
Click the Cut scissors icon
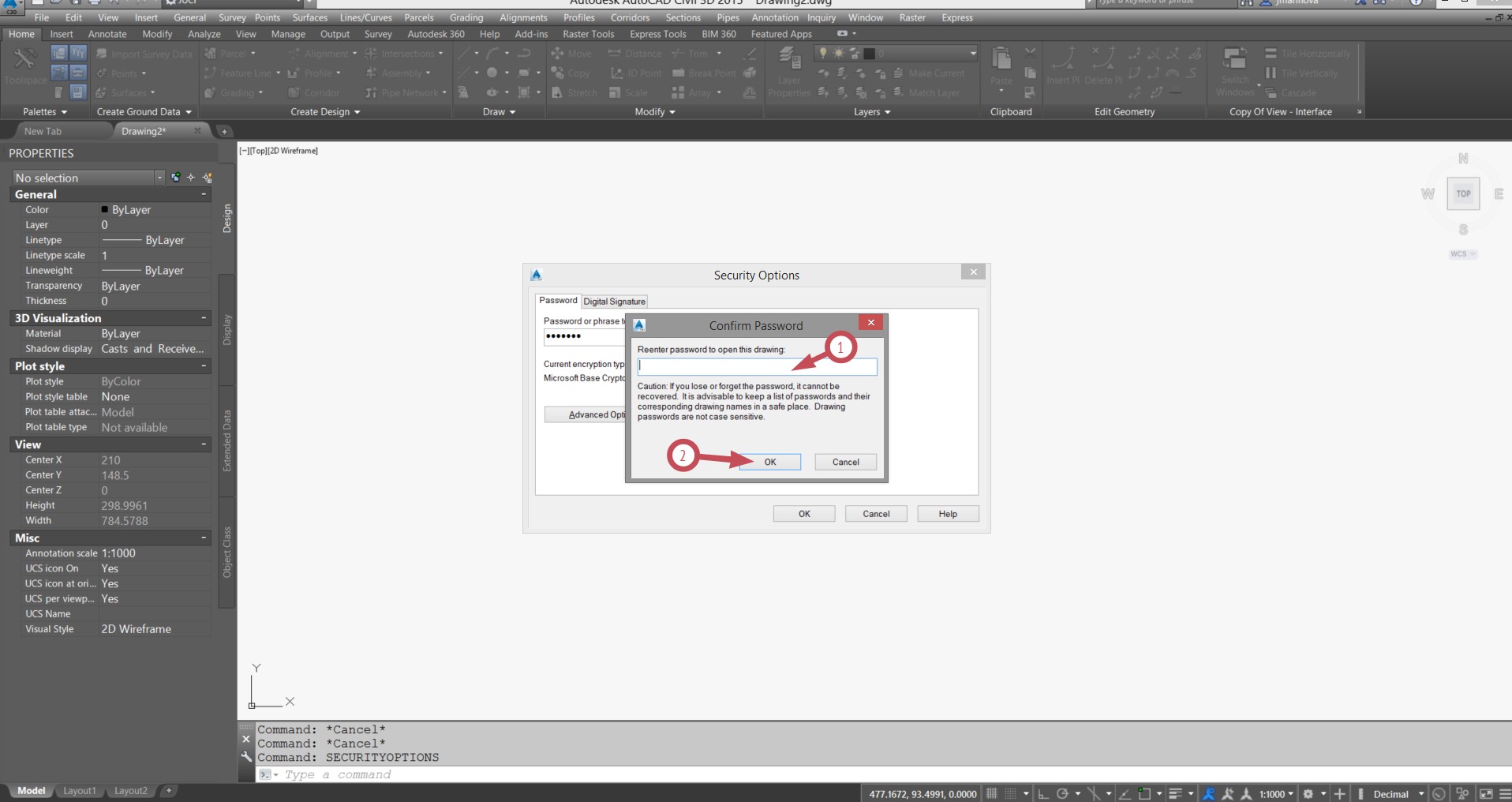click(x=1030, y=53)
